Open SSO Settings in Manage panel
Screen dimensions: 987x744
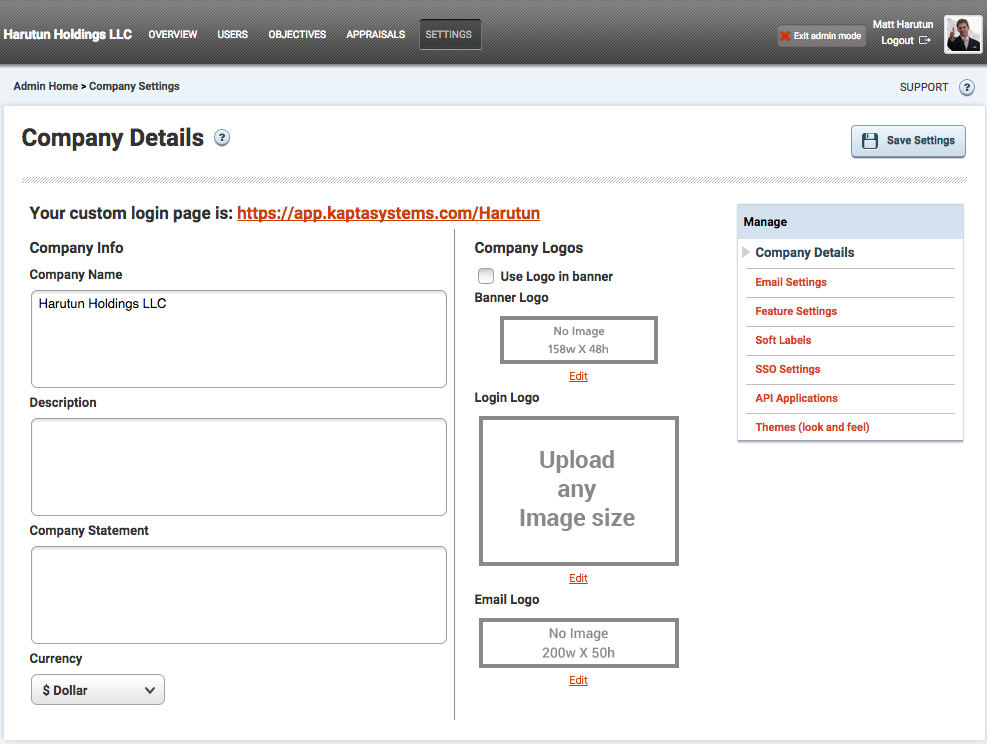coord(787,369)
